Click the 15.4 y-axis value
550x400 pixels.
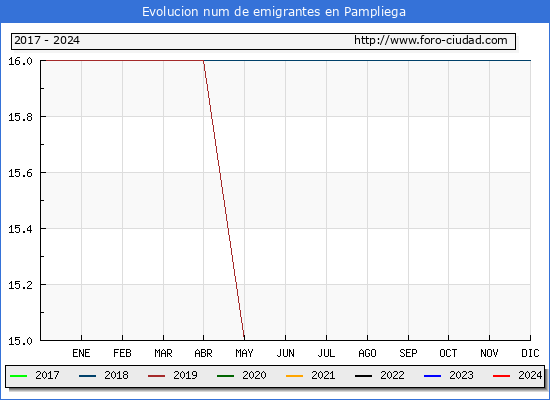20,229
